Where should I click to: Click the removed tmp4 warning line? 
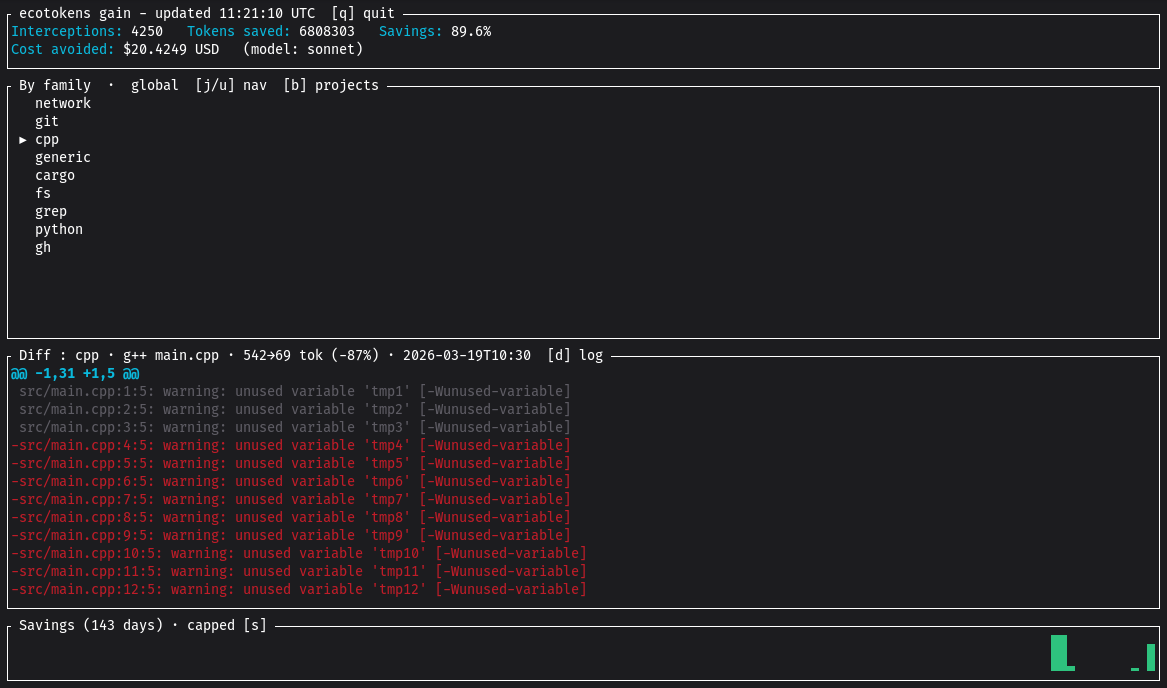coord(291,445)
